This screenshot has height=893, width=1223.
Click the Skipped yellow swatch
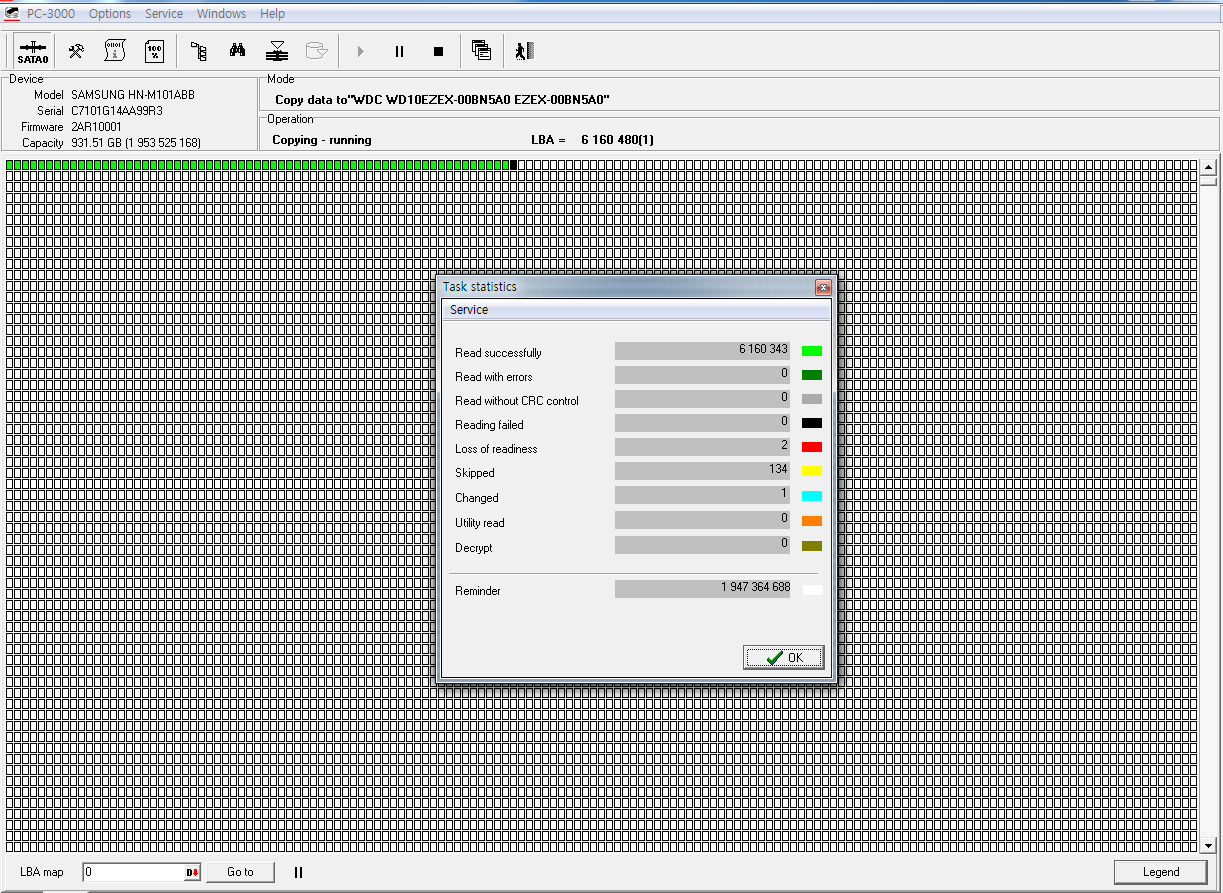click(812, 471)
